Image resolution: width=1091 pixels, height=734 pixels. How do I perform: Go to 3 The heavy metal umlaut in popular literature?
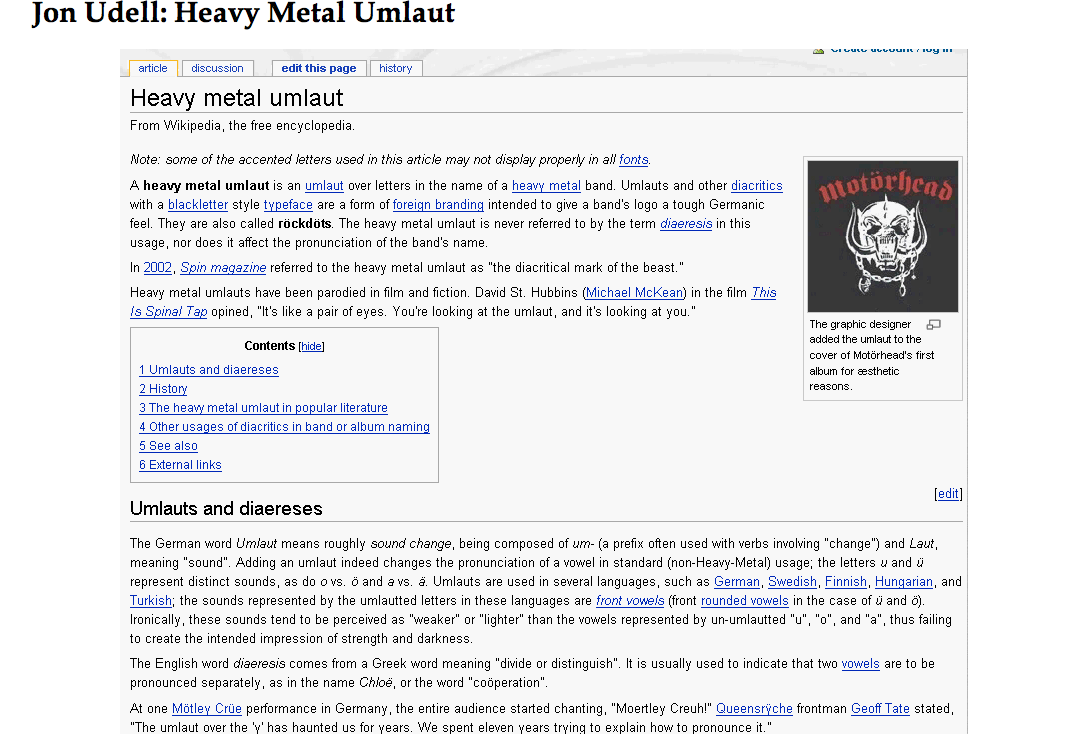point(263,408)
